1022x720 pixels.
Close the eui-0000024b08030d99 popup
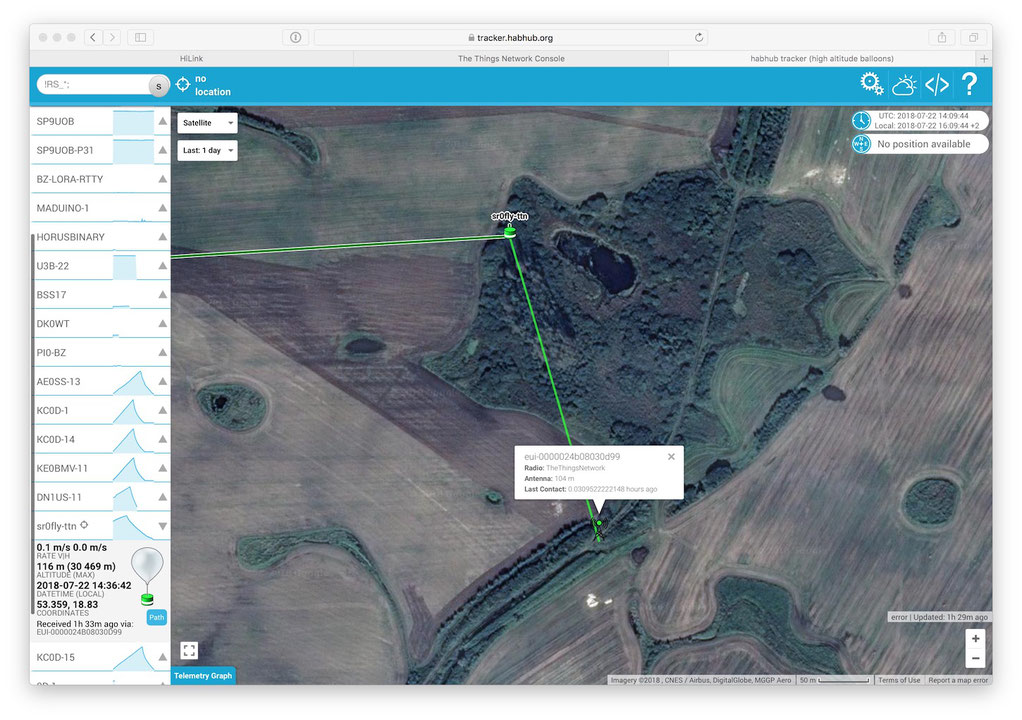671,457
